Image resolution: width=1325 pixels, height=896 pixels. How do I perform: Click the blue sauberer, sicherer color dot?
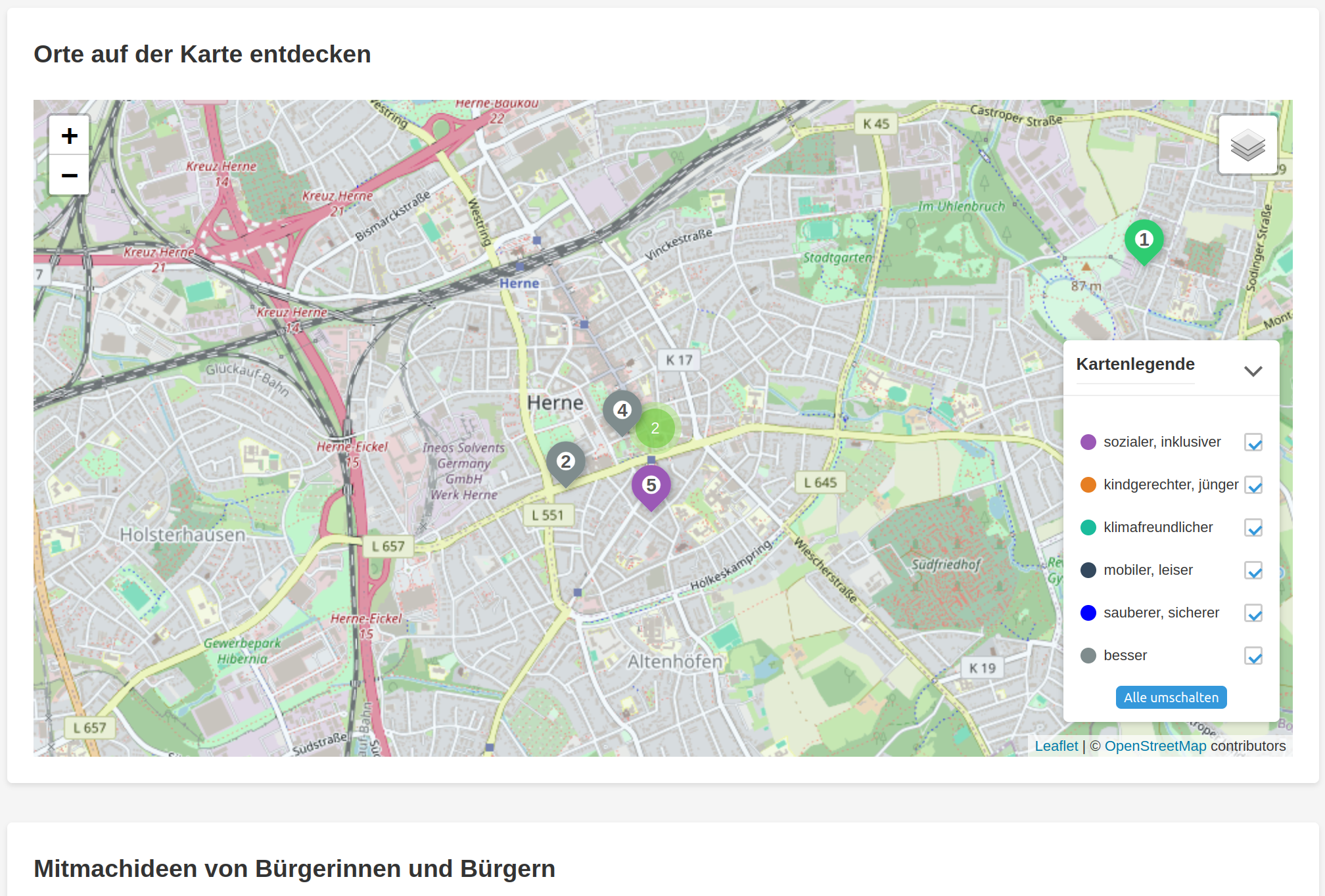tap(1088, 613)
